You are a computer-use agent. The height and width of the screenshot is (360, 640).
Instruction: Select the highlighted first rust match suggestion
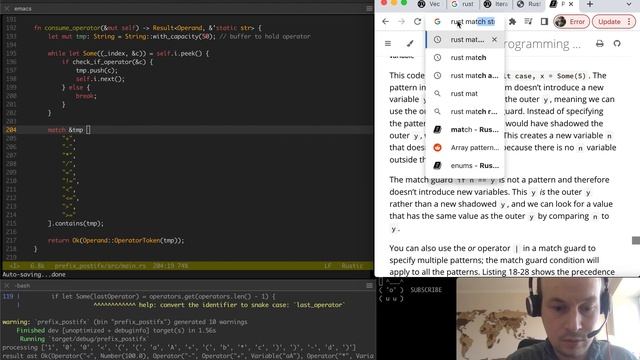pyautogui.click(x=464, y=40)
